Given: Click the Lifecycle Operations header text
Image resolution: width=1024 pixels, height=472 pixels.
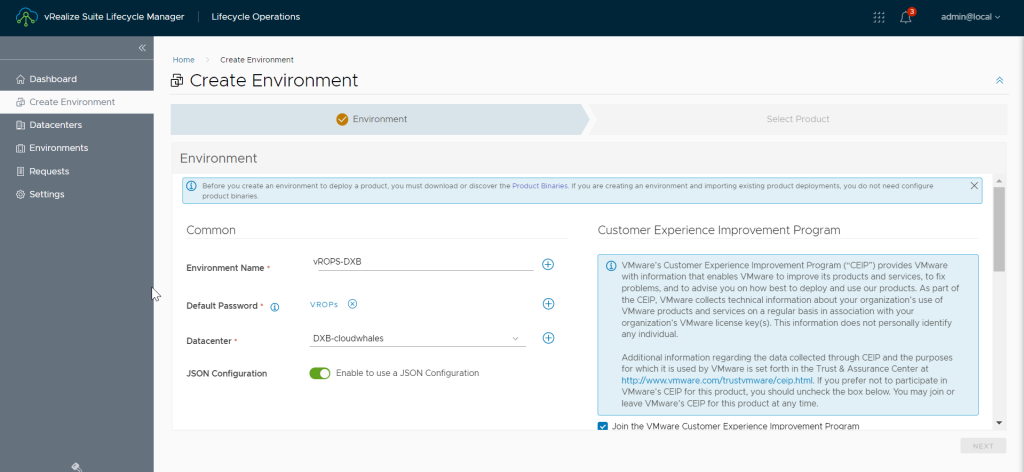Looking at the screenshot, I should (x=255, y=17).
